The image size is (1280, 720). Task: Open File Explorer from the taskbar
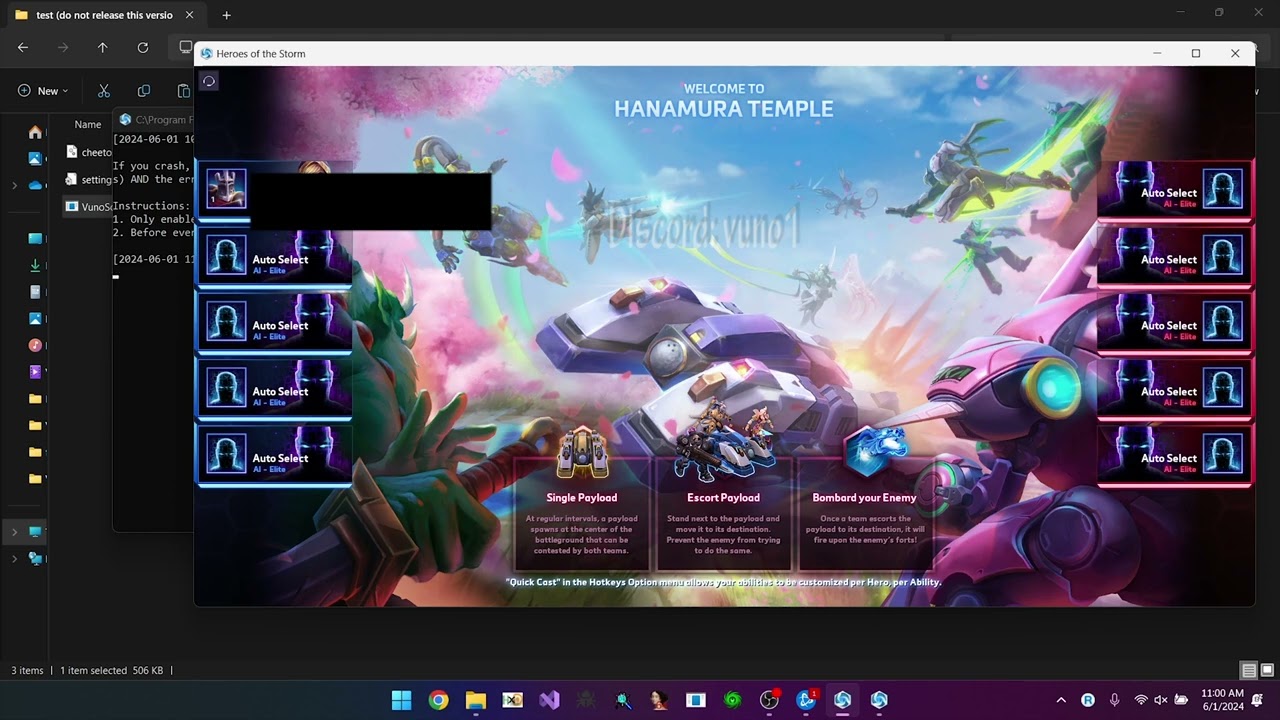point(475,700)
